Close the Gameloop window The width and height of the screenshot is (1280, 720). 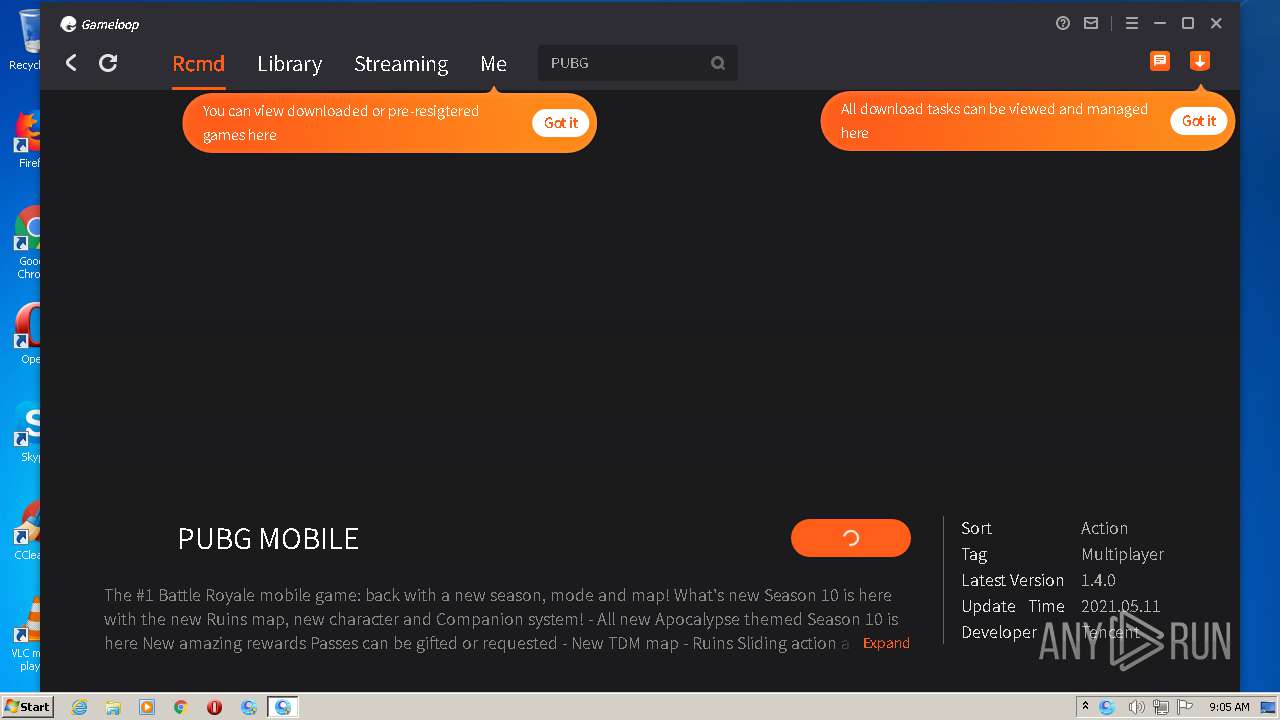[x=1216, y=23]
